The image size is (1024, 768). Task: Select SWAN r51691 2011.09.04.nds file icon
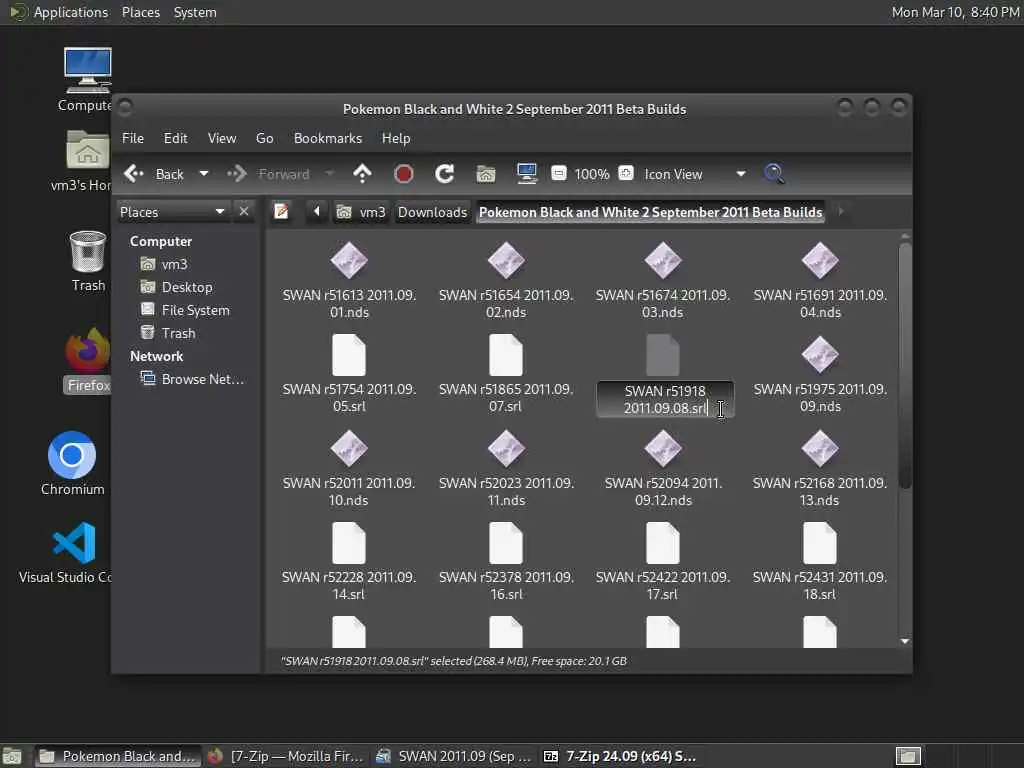[820, 261]
